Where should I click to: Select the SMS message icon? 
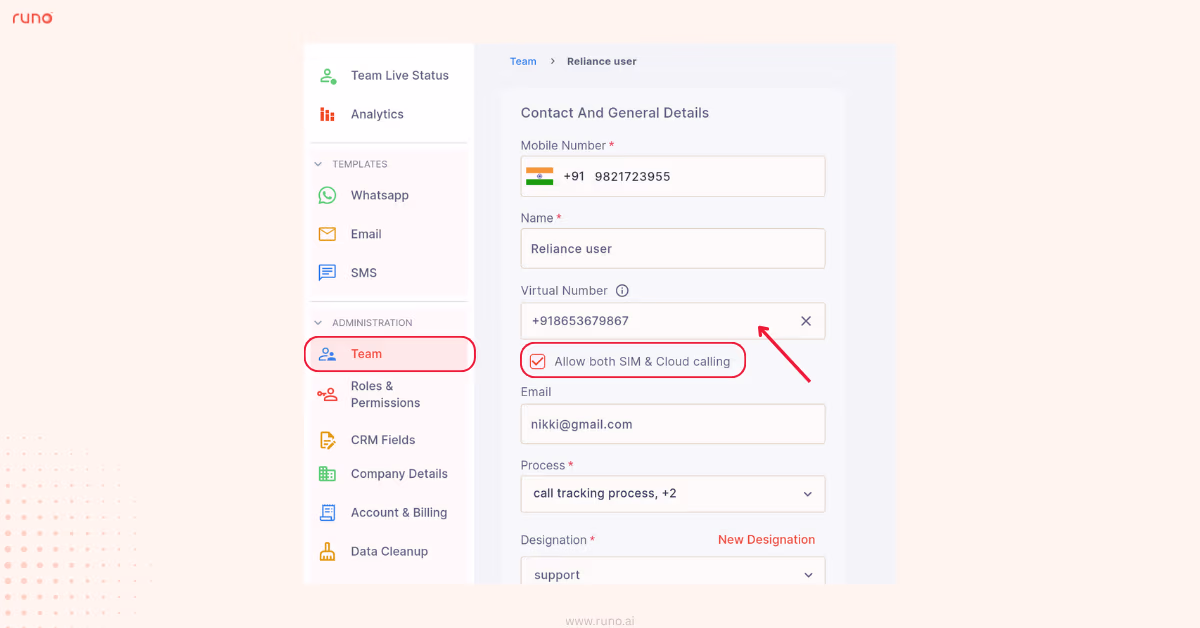pyautogui.click(x=327, y=272)
